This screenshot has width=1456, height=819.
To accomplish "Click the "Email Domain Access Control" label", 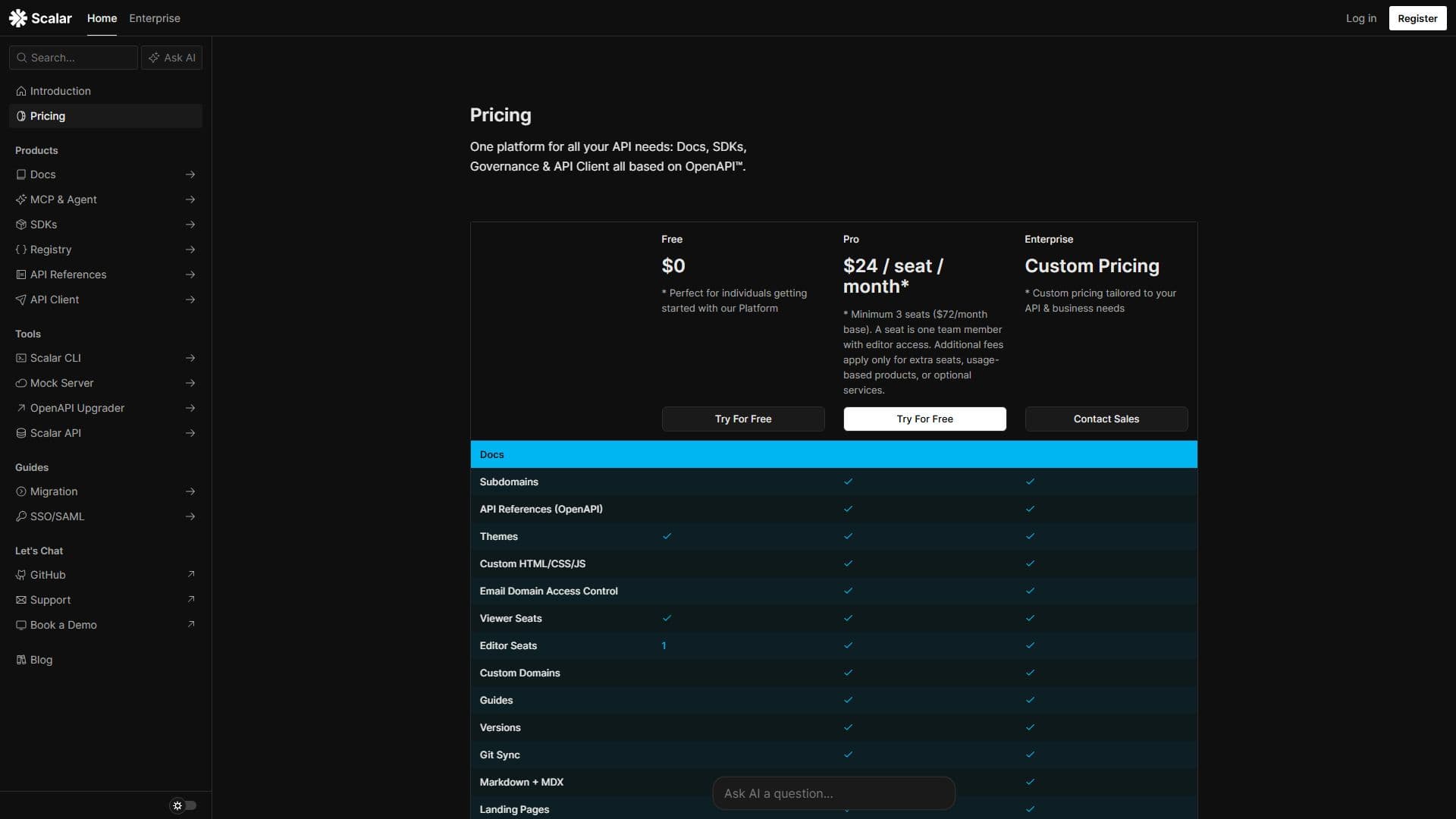I will (x=548, y=591).
